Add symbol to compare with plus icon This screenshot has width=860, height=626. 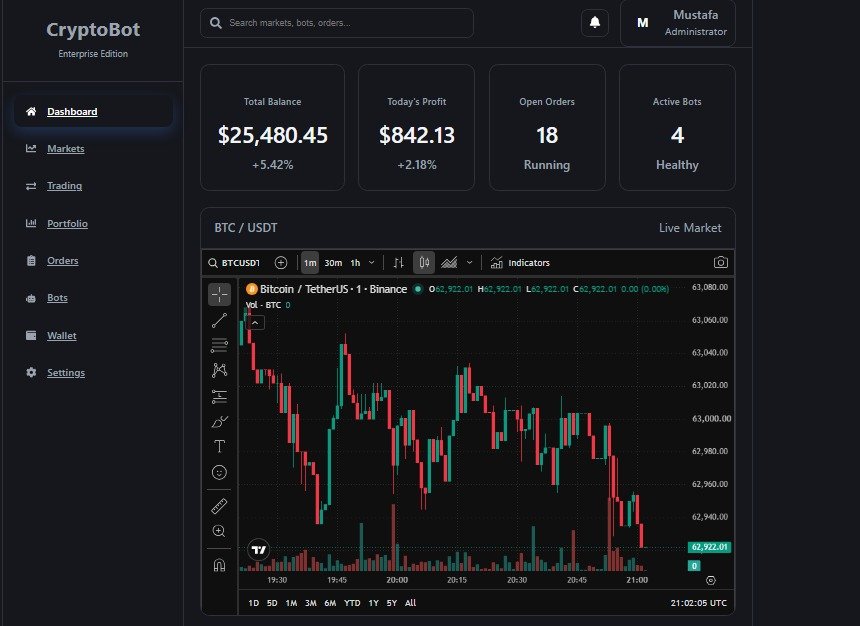[281, 263]
